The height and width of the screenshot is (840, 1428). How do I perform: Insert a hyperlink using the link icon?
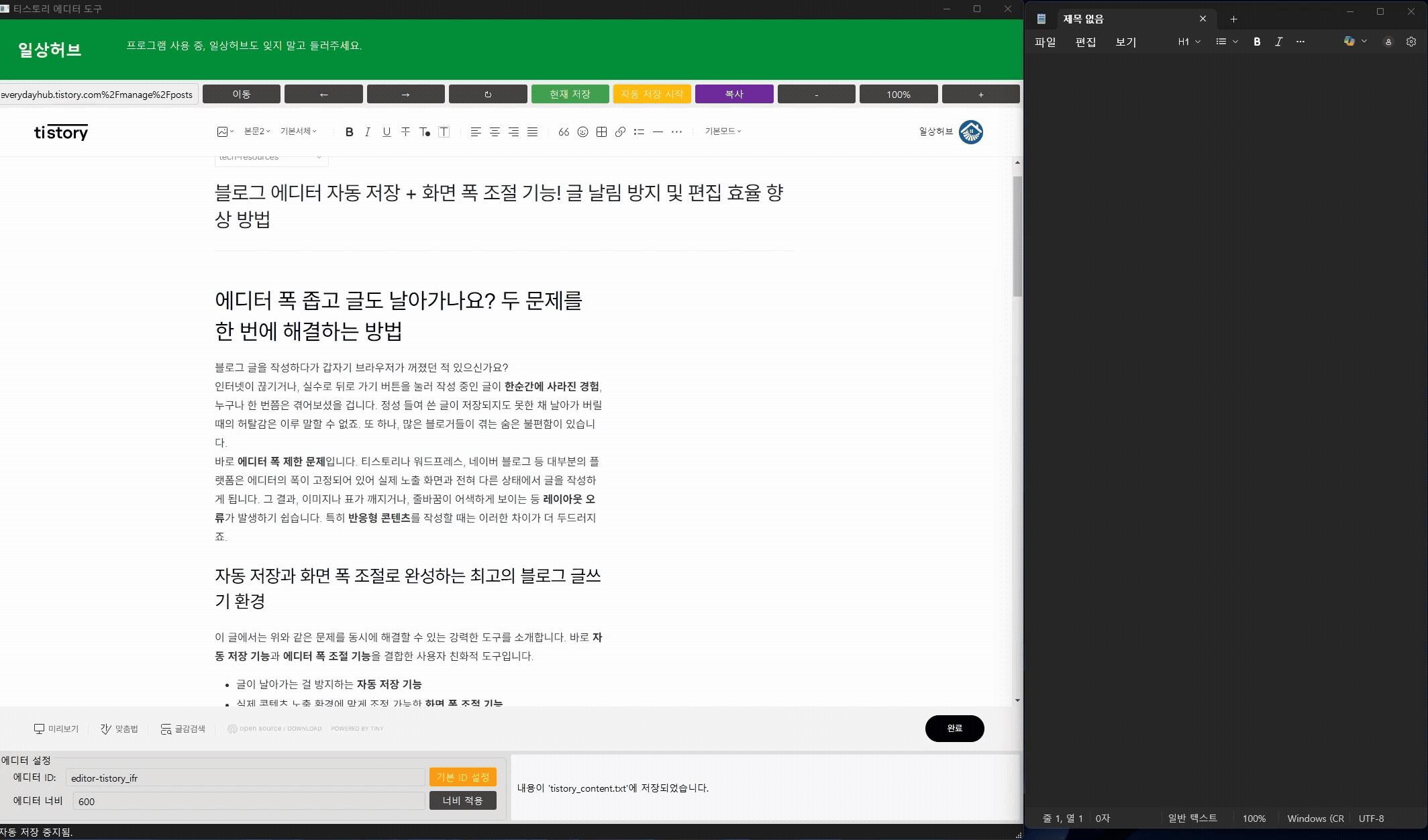(620, 132)
